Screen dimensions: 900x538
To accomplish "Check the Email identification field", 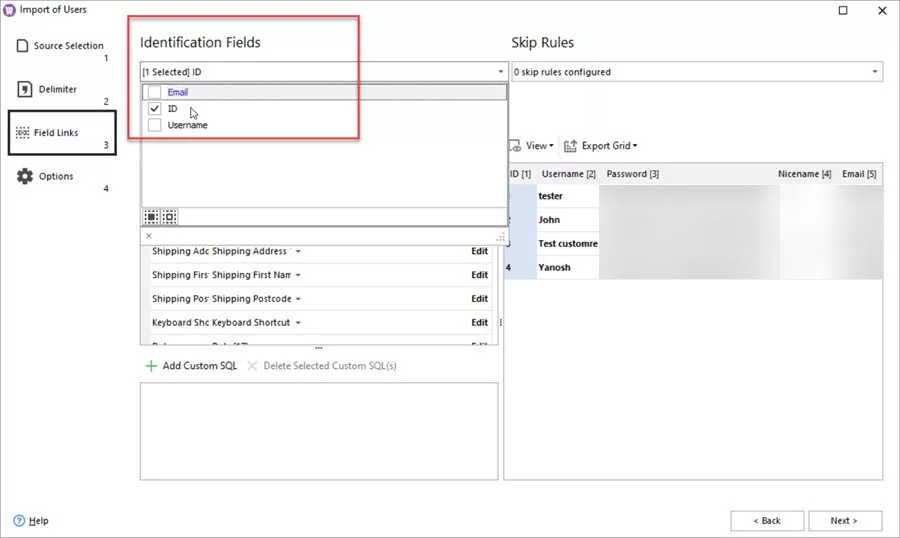I will (154, 92).
